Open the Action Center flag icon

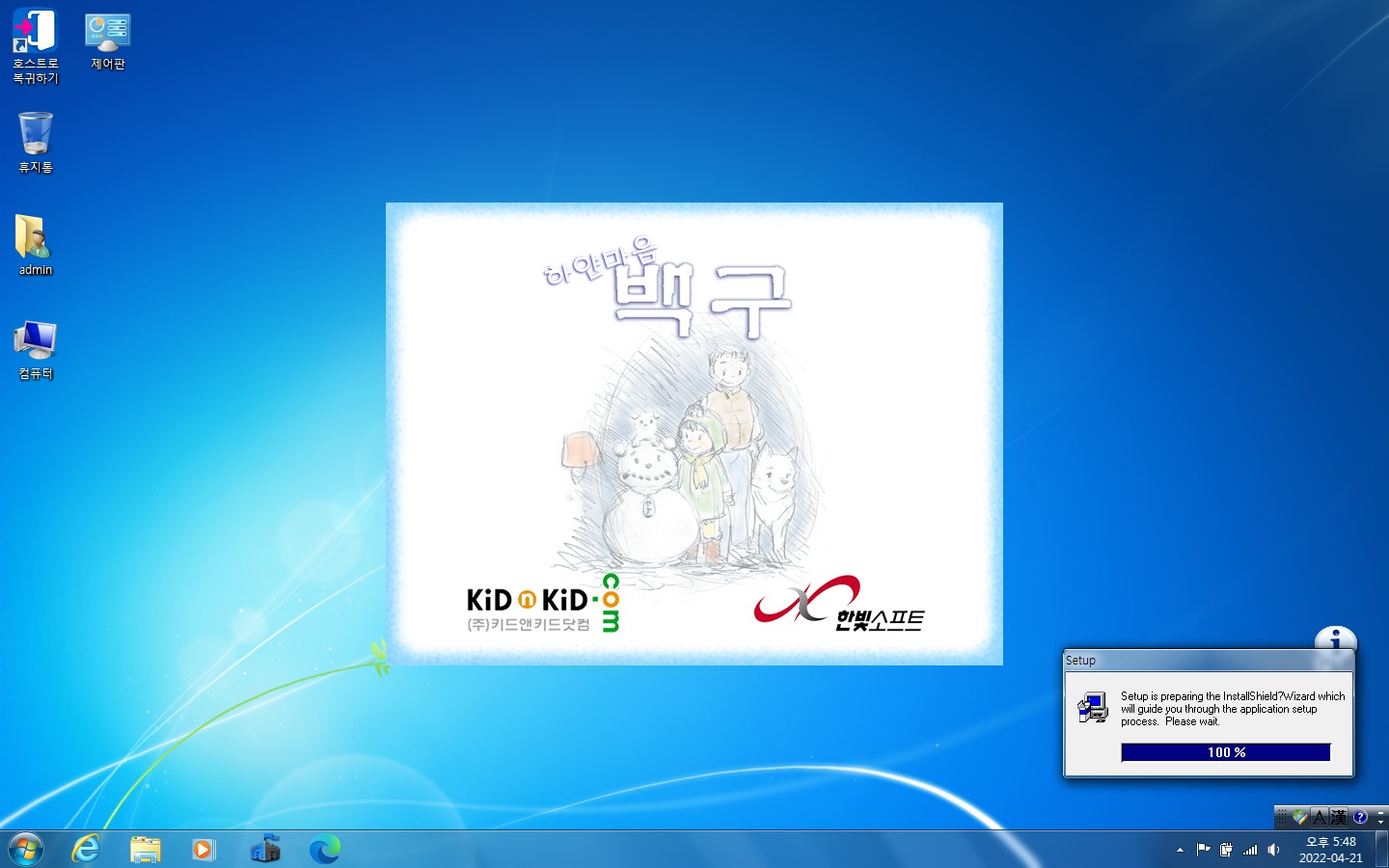click(x=1203, y=850)
